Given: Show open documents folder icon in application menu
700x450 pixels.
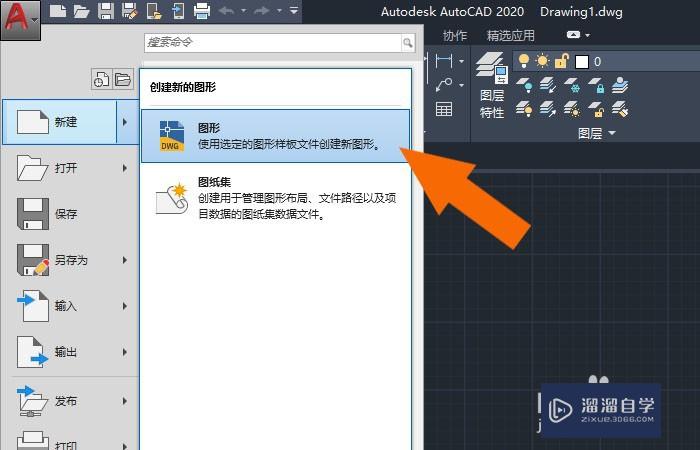Looking at the screenshot, I should (x=123, y=79).
